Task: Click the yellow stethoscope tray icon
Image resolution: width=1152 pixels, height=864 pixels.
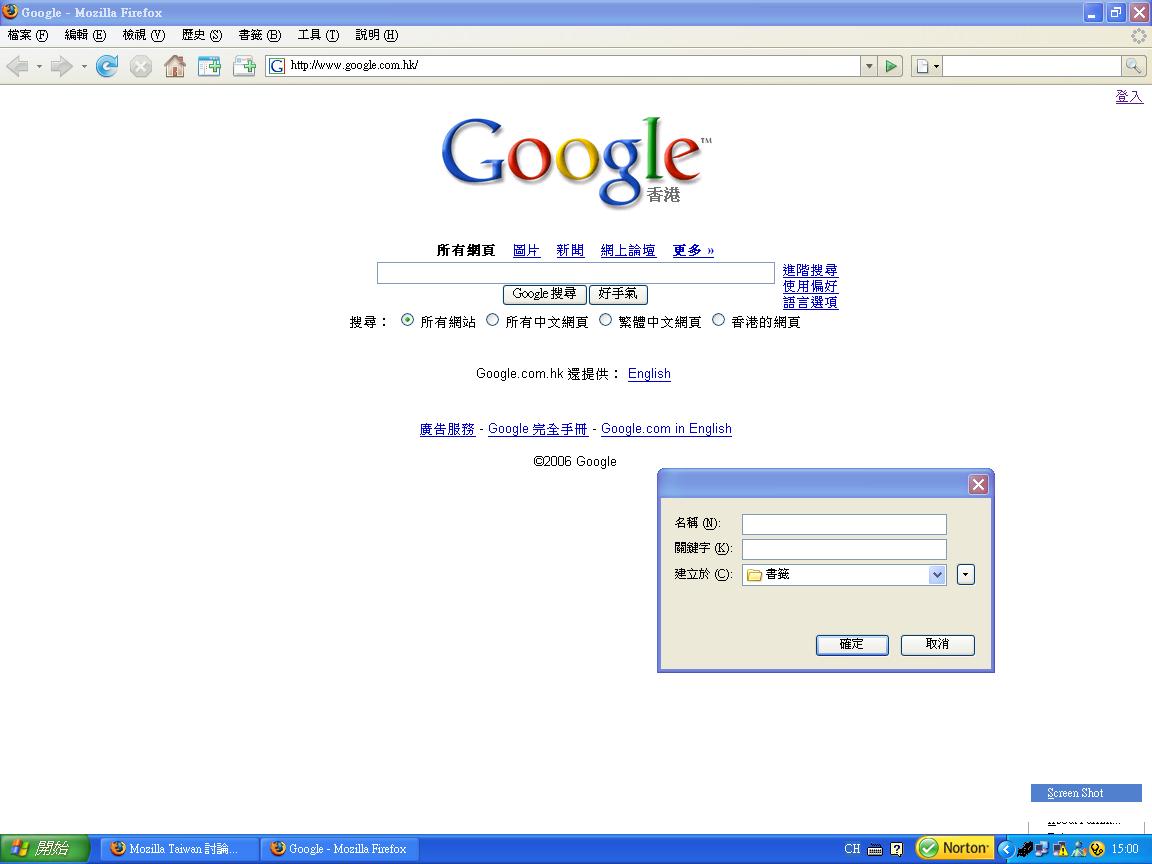Action: pyautogui.click(x=1097, y=849)
